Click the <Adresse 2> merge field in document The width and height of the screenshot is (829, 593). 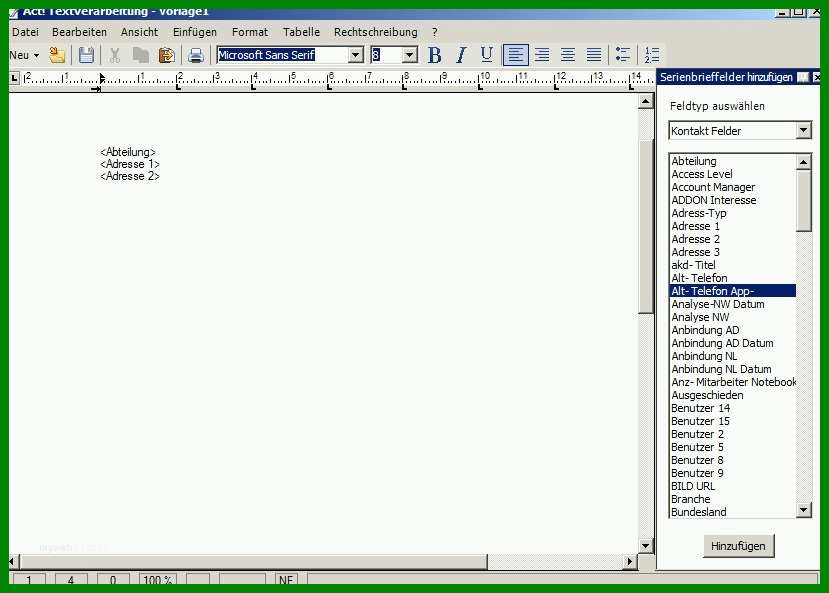(x=130, y=176)
